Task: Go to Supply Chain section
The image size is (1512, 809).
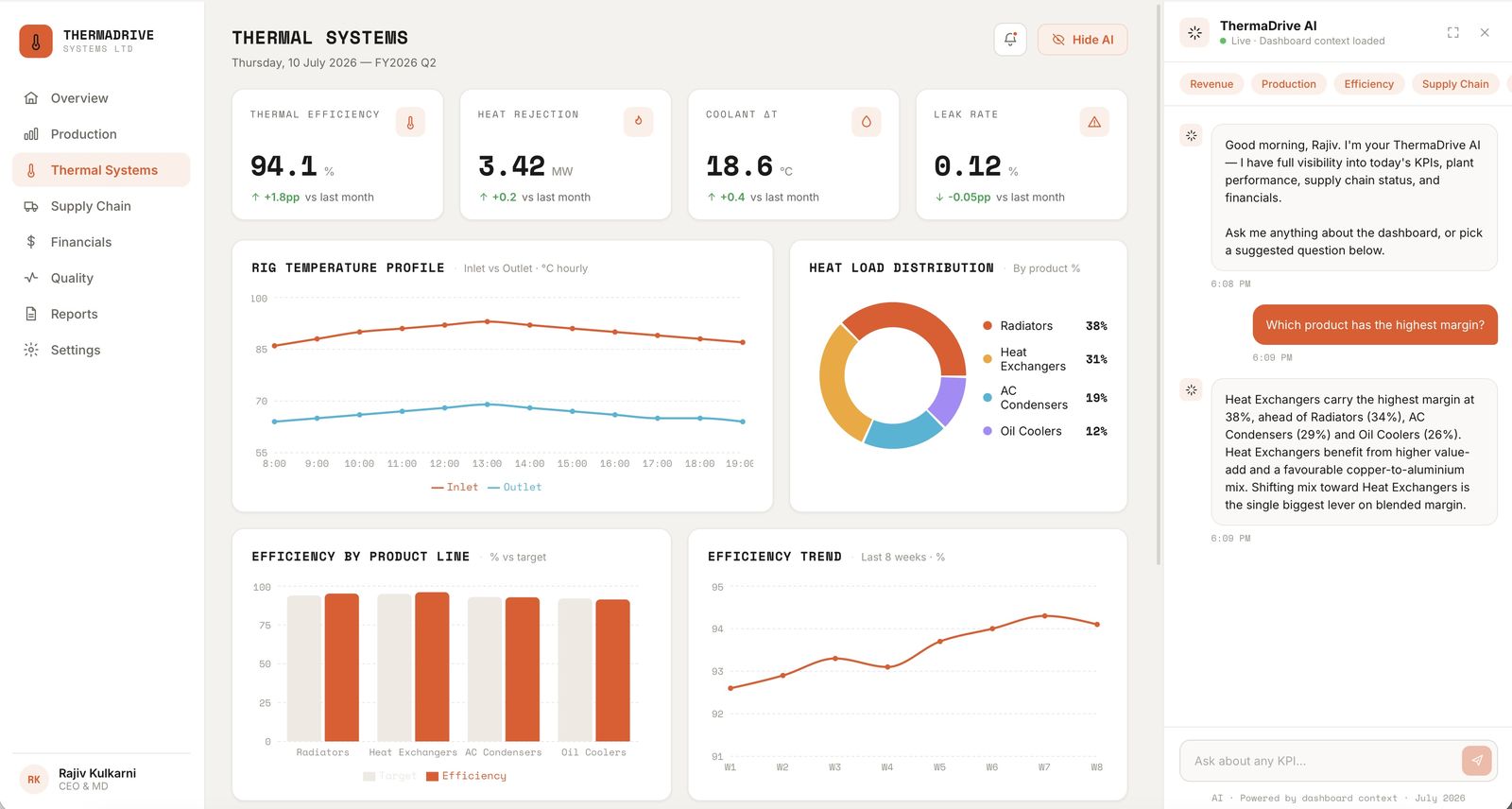Action: tap(101, 206)
